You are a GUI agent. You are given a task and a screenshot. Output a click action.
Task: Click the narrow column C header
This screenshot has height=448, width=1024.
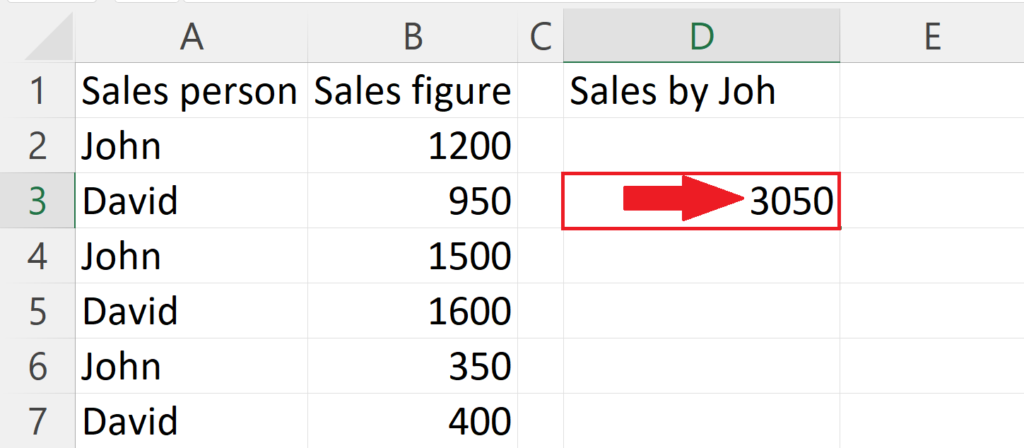click(540, 36)
